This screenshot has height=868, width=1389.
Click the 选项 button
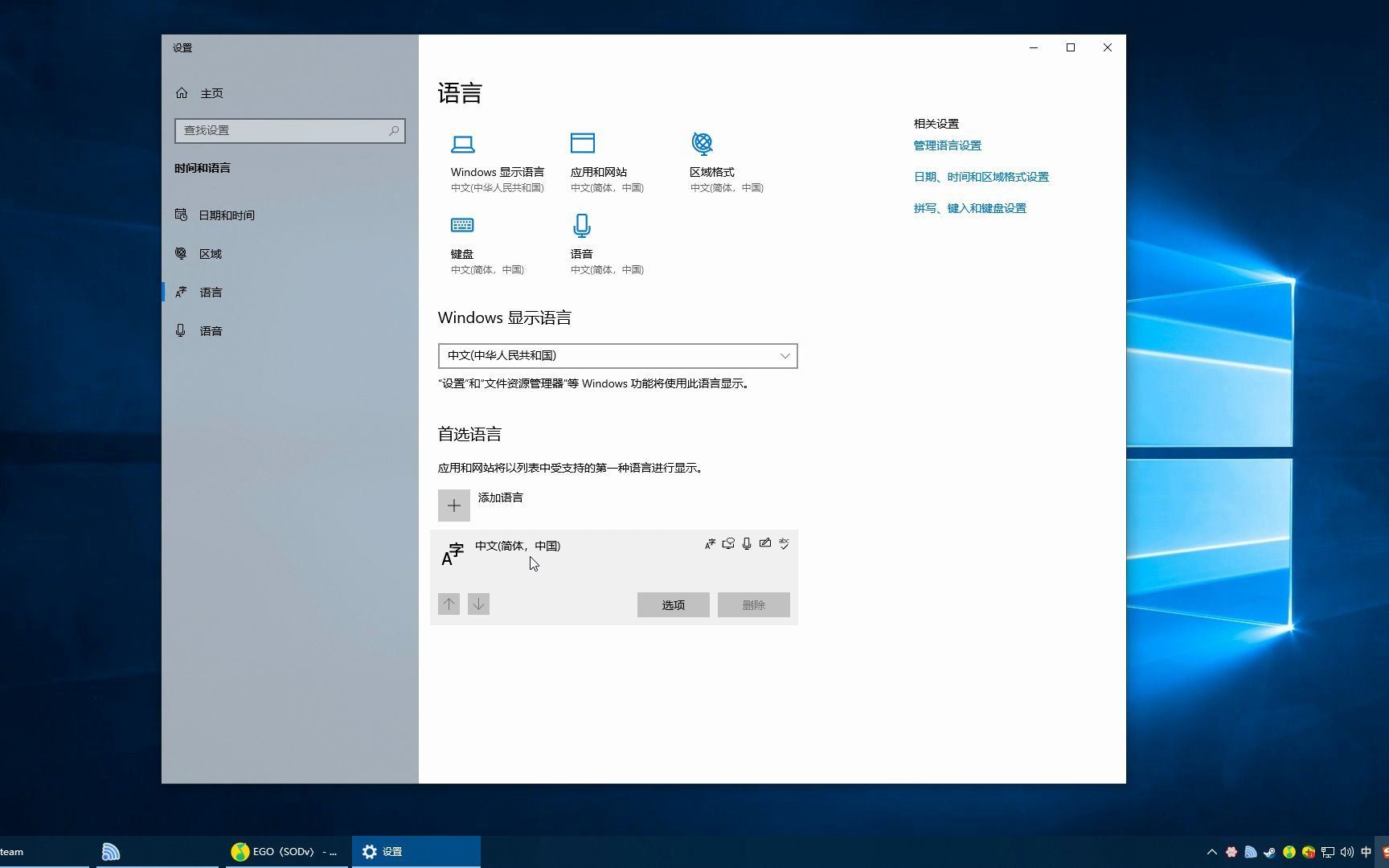pos(674,605)
